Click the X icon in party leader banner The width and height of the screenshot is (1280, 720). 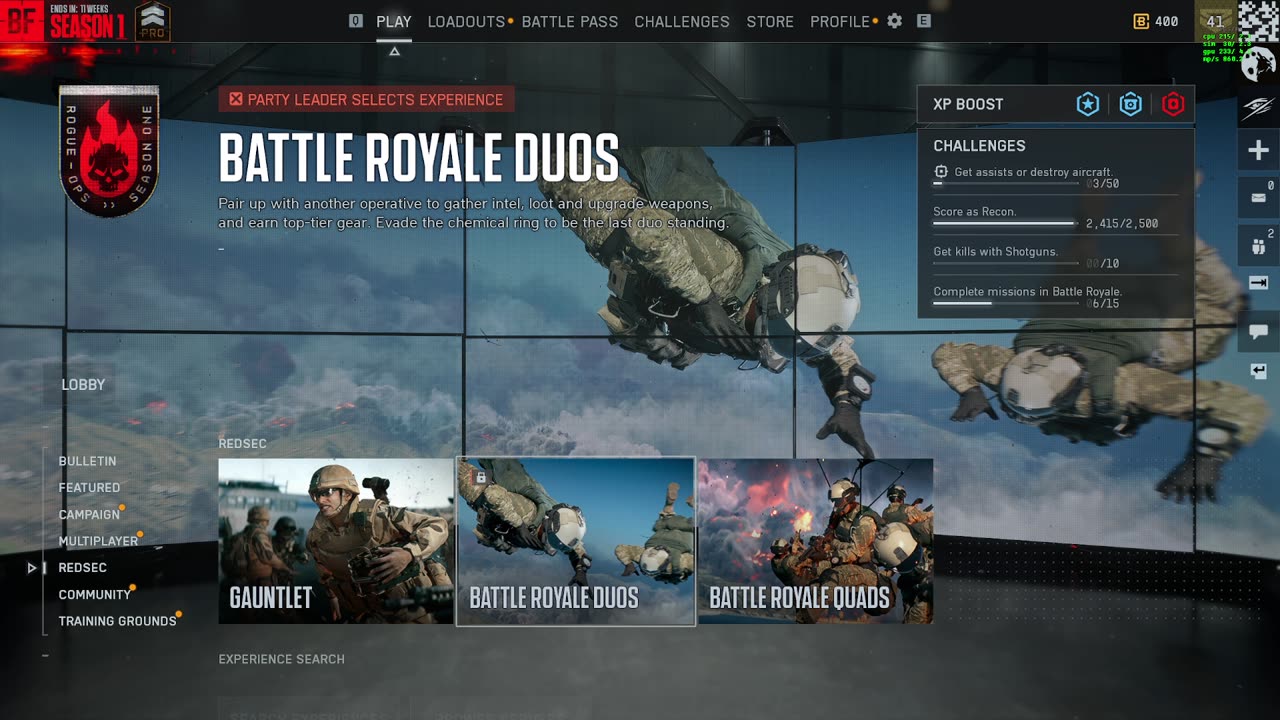tap(236, 99)
